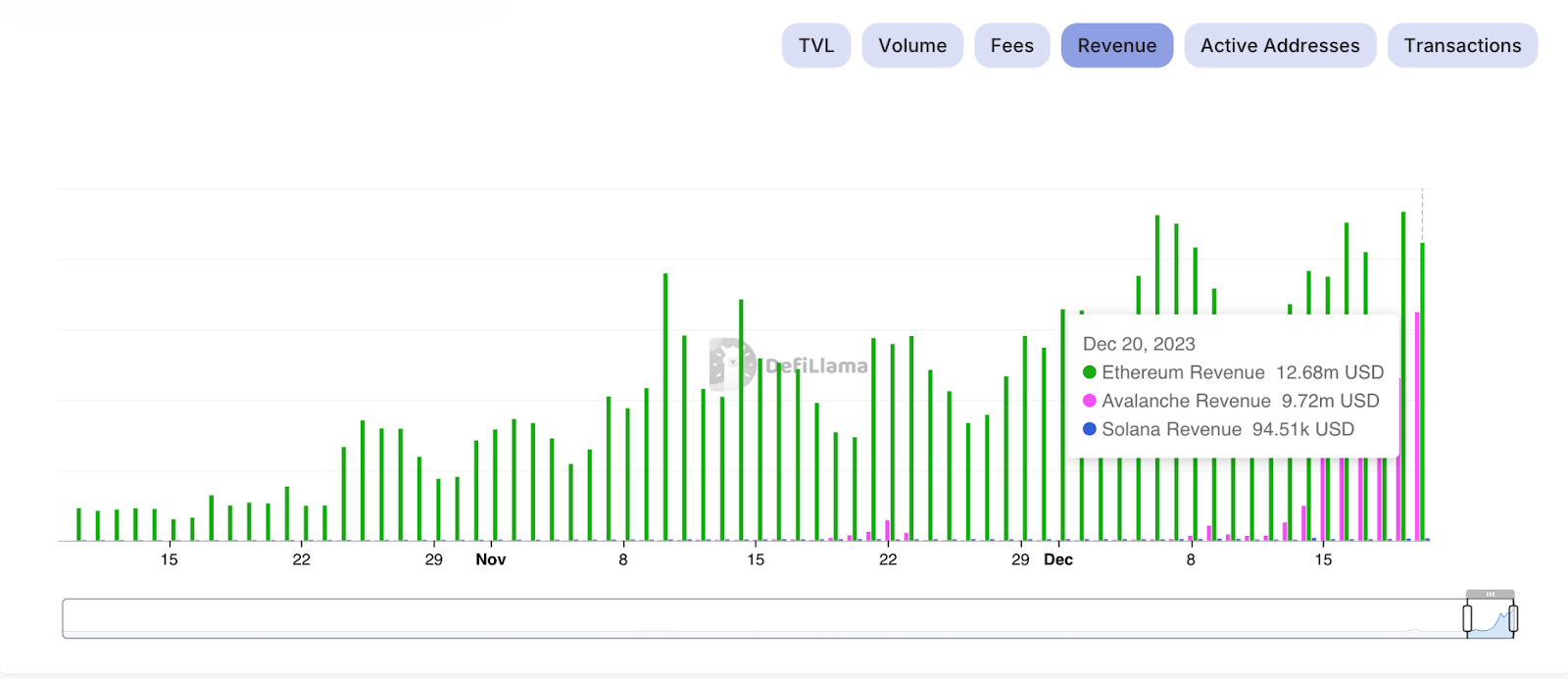Image resolution: width=1568 pixels, height=679 pixels.
Task: Open the Fees chart tab
Action: coord(1011,46)
